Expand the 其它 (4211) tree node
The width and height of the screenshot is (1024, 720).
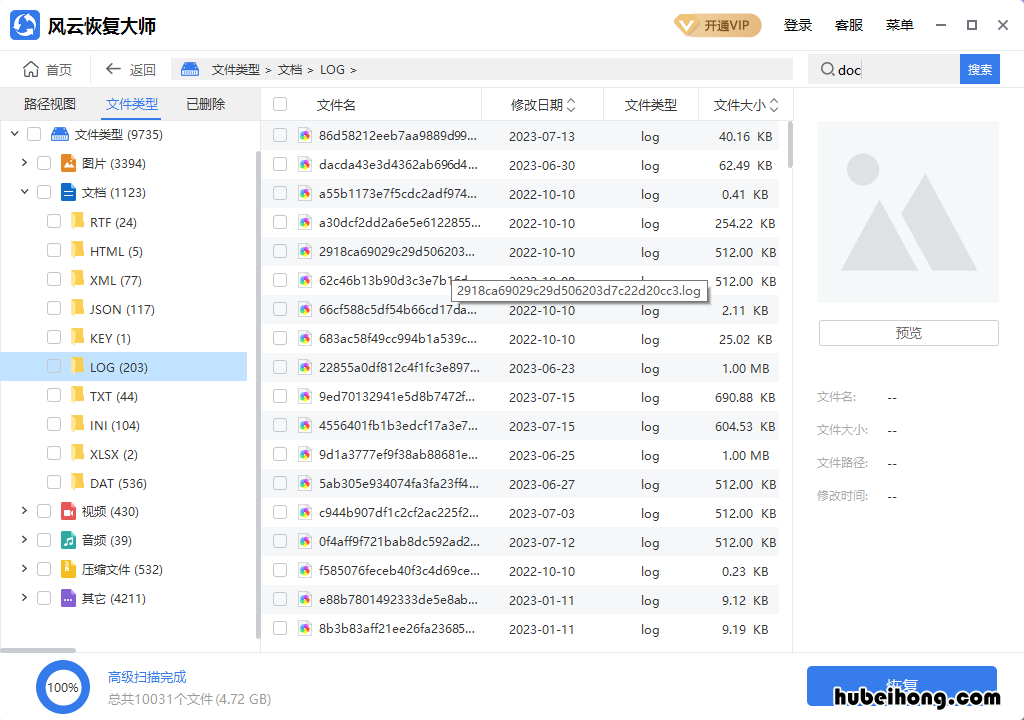click(x=24, y=598)
